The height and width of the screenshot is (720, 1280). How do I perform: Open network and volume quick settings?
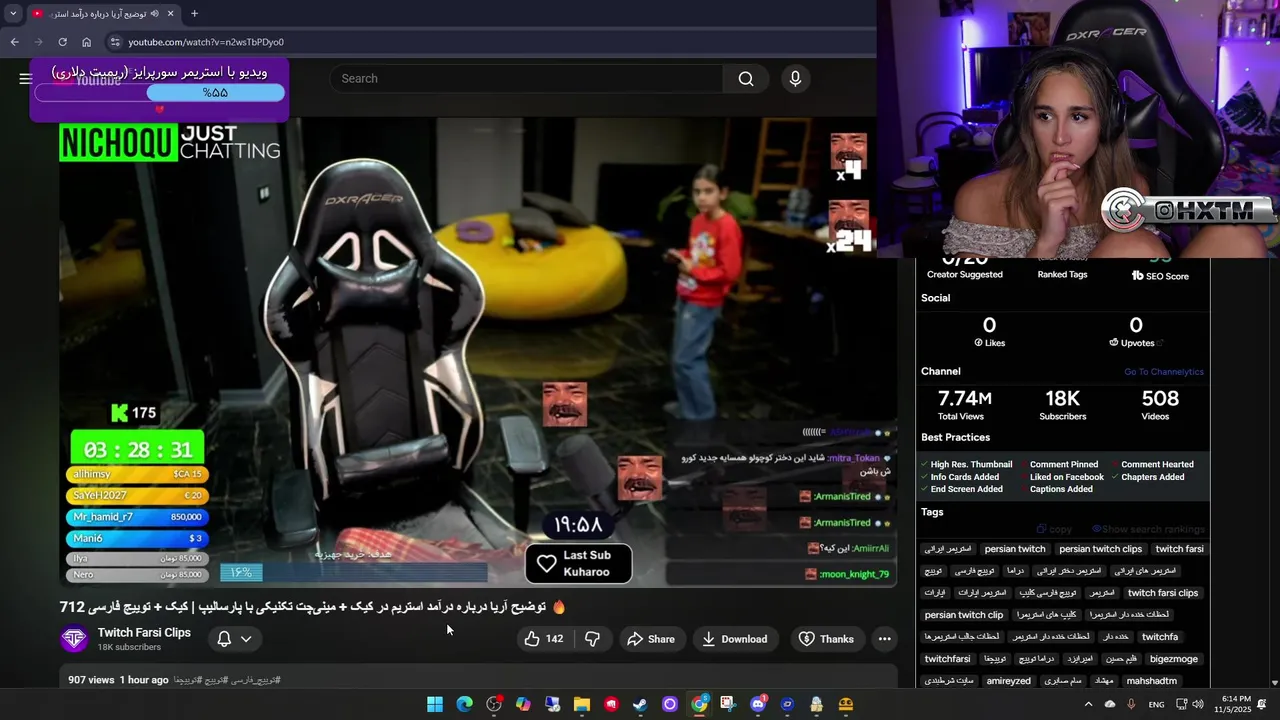(x=1189, y=704)
